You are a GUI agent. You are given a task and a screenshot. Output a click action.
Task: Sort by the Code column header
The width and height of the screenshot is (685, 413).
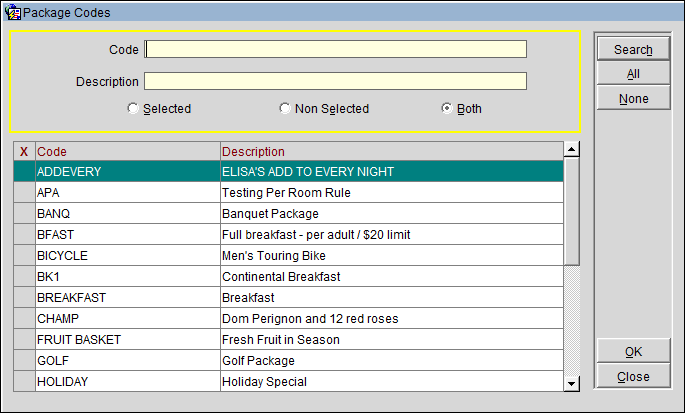127,152
